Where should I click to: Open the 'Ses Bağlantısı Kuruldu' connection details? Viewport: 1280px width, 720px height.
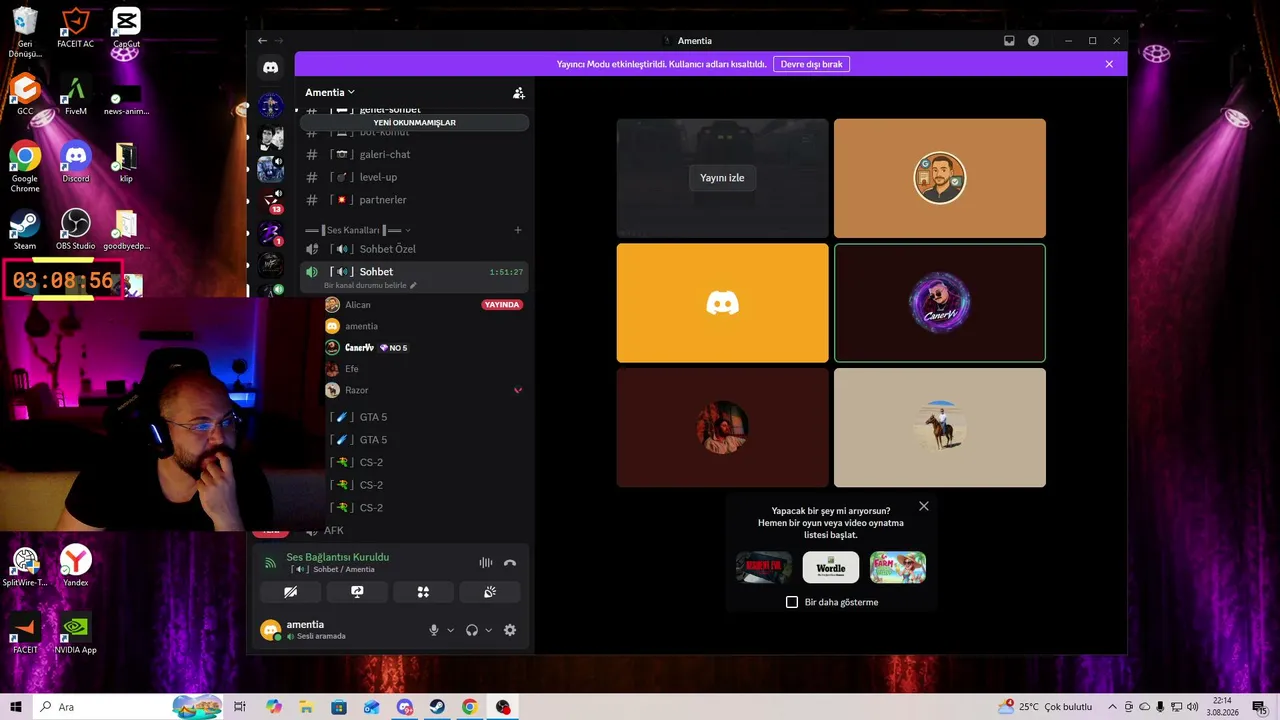click(x=338, y=557)
